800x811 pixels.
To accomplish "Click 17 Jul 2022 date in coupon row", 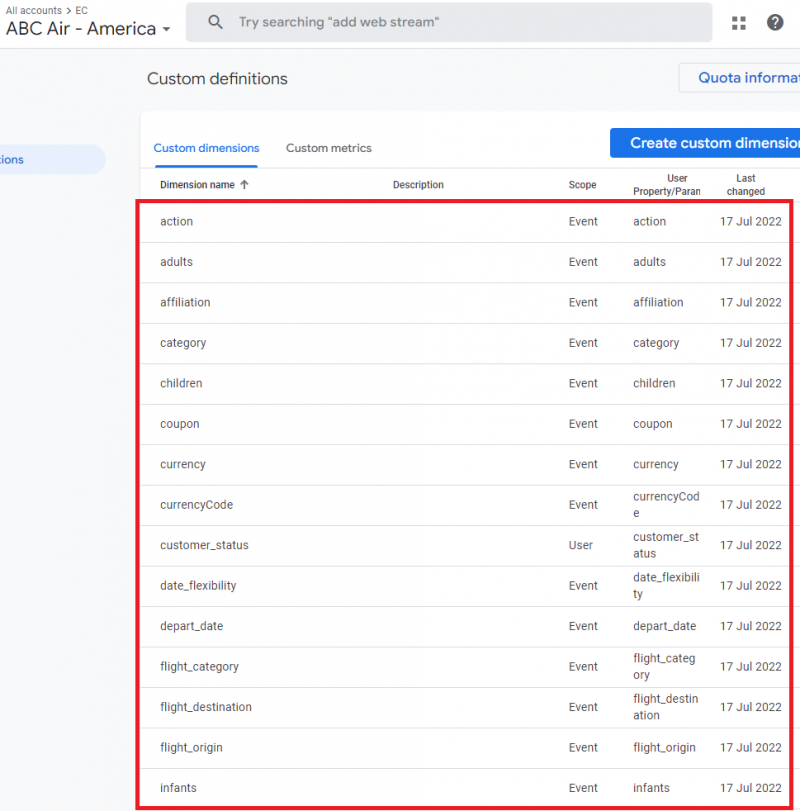I will 750,424.
